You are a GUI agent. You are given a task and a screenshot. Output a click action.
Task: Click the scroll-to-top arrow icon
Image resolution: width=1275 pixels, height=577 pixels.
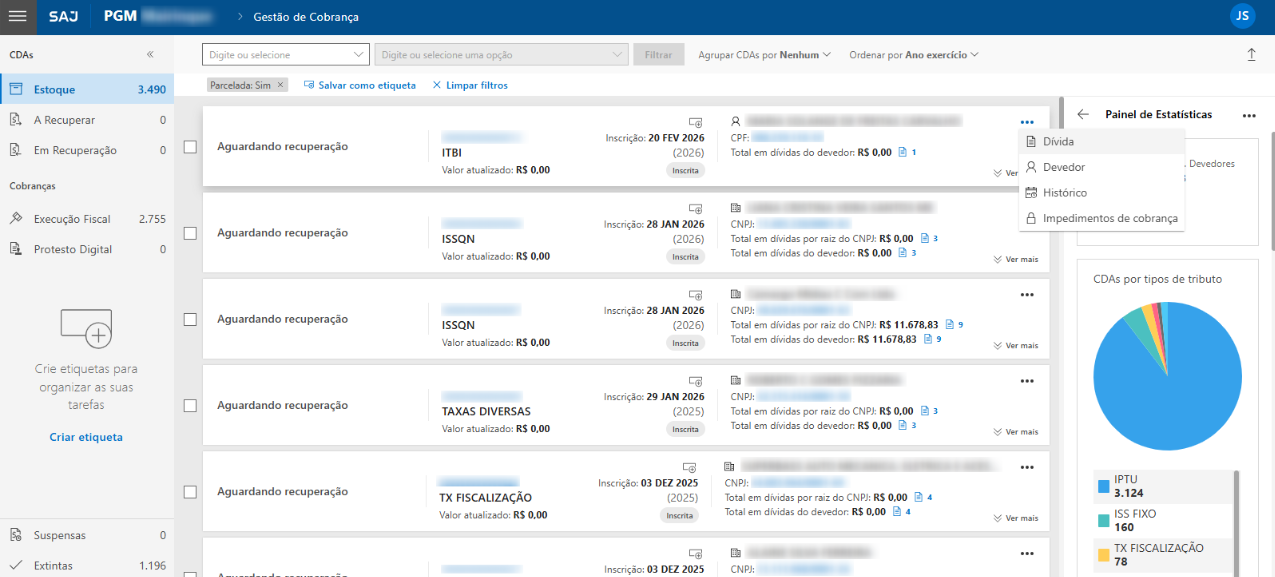(x=1251, y=55)
